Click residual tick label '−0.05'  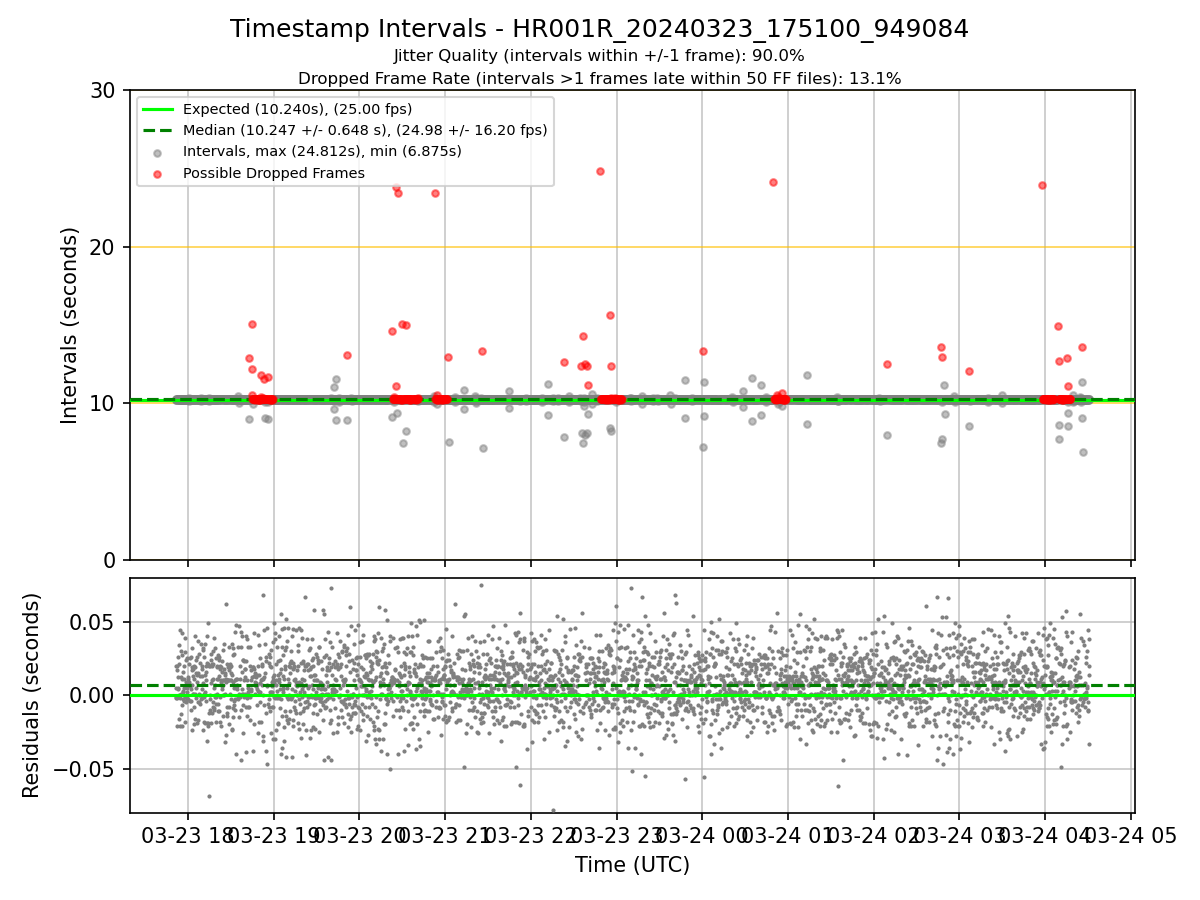pos(85,769)
